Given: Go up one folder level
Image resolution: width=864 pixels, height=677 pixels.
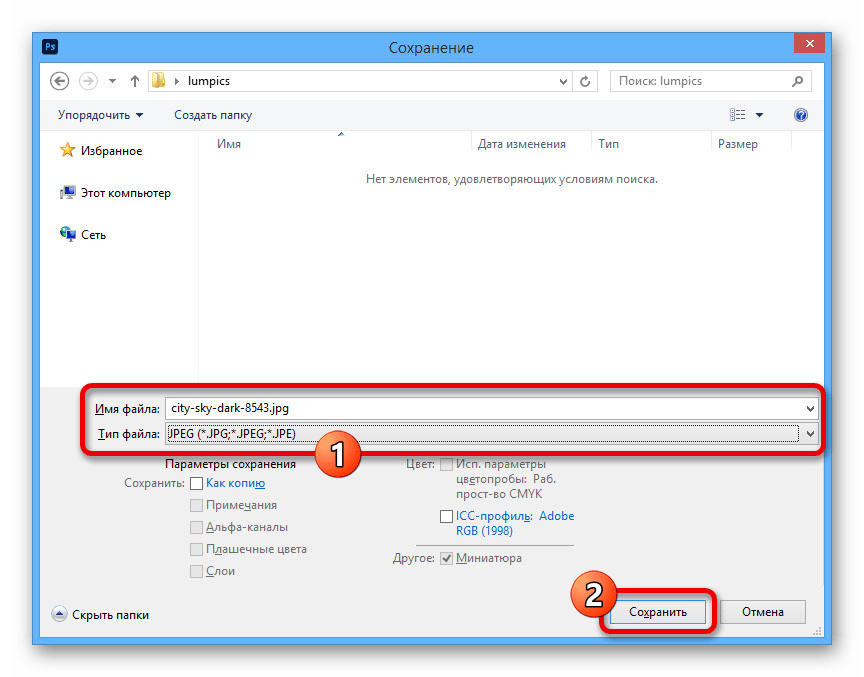Looking at the screenshot, I should point(134,82).
